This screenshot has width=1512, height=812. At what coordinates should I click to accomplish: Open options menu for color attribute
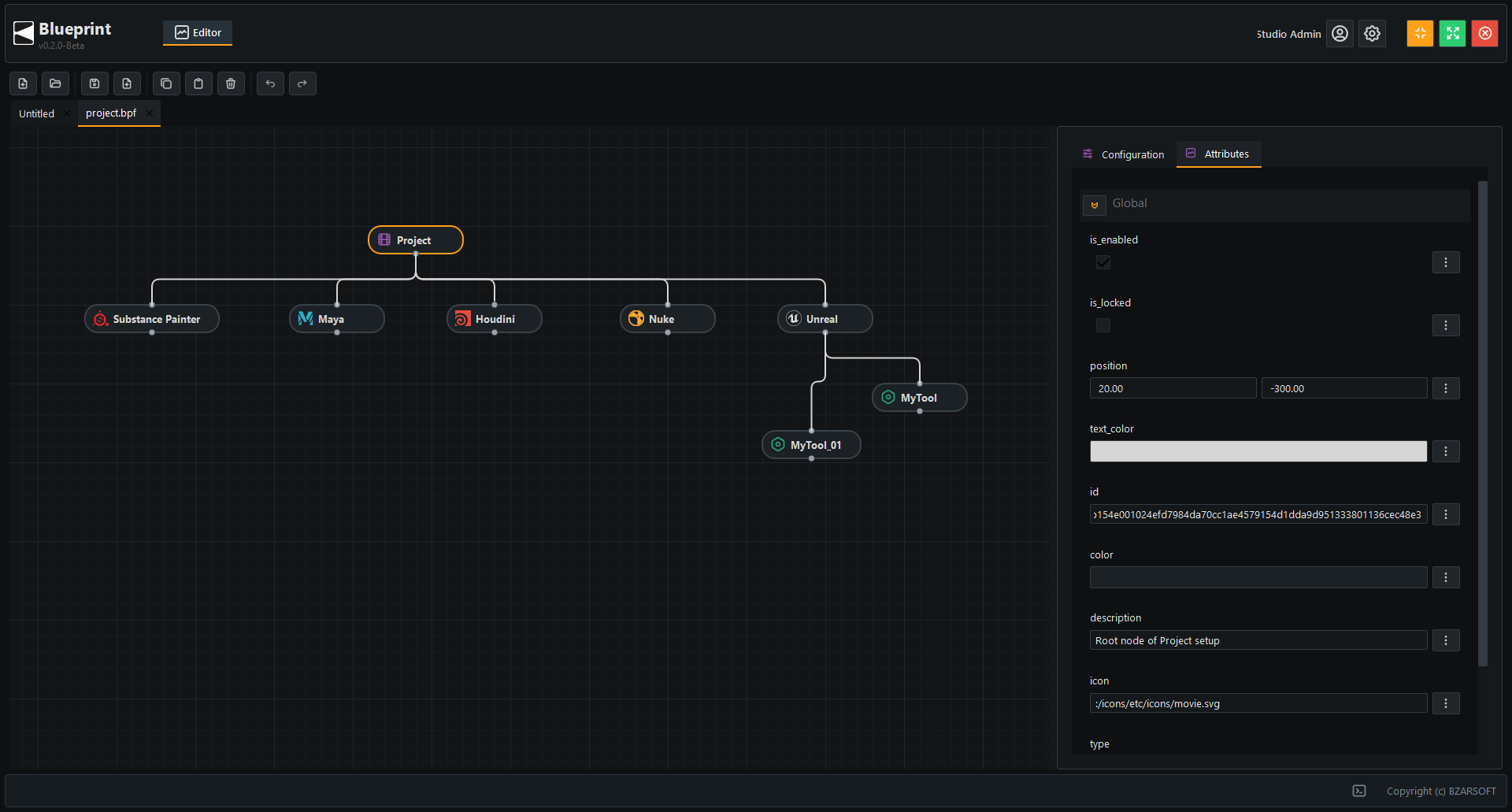pyautogui.click(x=1446, y=577)
